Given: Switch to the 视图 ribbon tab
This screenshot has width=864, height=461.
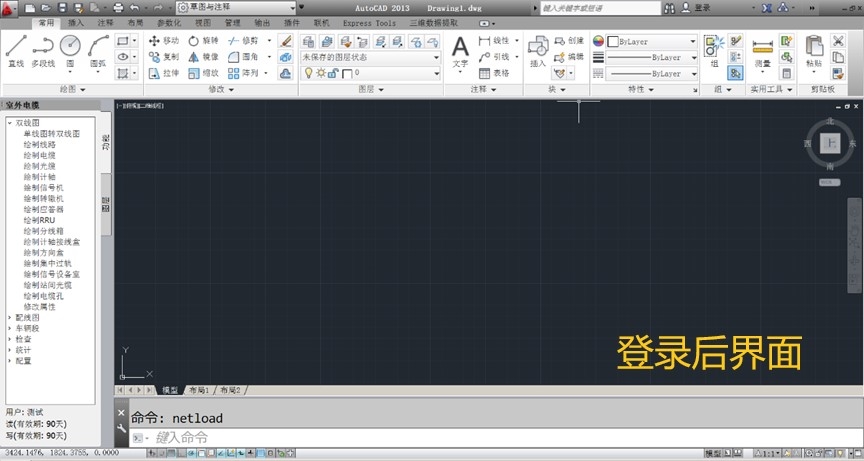Looking at the screenshot, I should point(203,23).
